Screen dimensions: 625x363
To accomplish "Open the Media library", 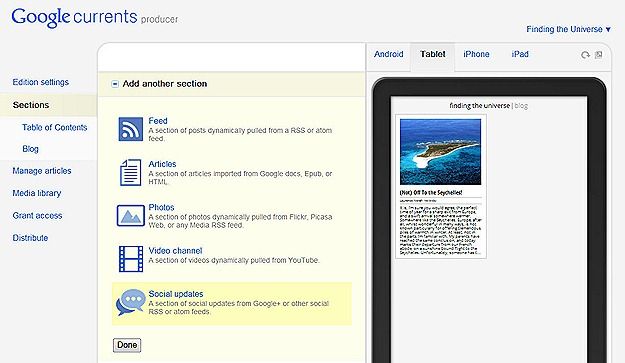I will point(37,193).
